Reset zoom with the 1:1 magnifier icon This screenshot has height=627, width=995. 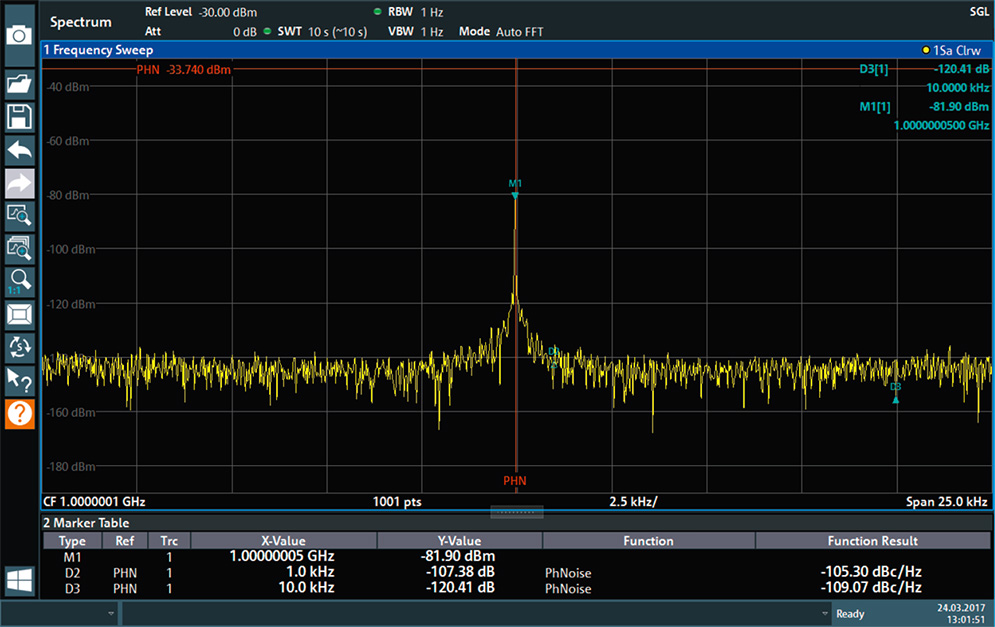20,280
